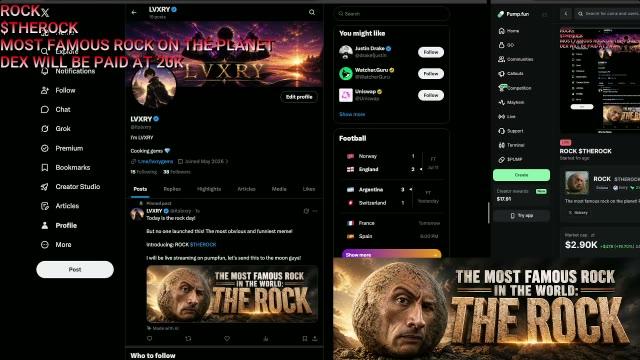The height and width of the screenshot is (360, 640).
Task: Click the profile search magnifier icon
Action: pos(312,13)
